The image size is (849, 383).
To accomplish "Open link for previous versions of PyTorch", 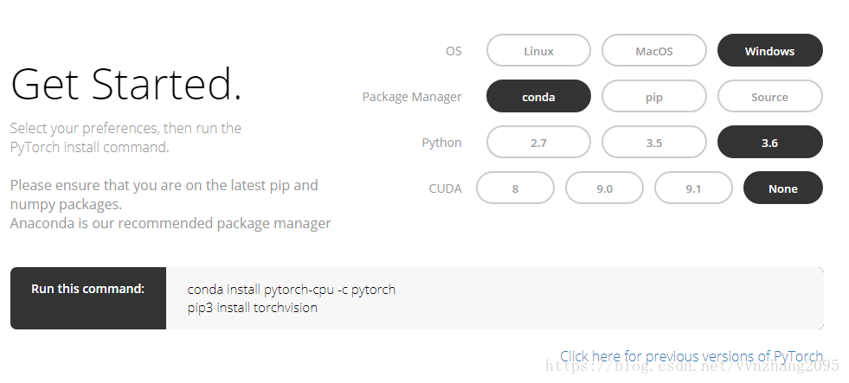I will (691, 356).
